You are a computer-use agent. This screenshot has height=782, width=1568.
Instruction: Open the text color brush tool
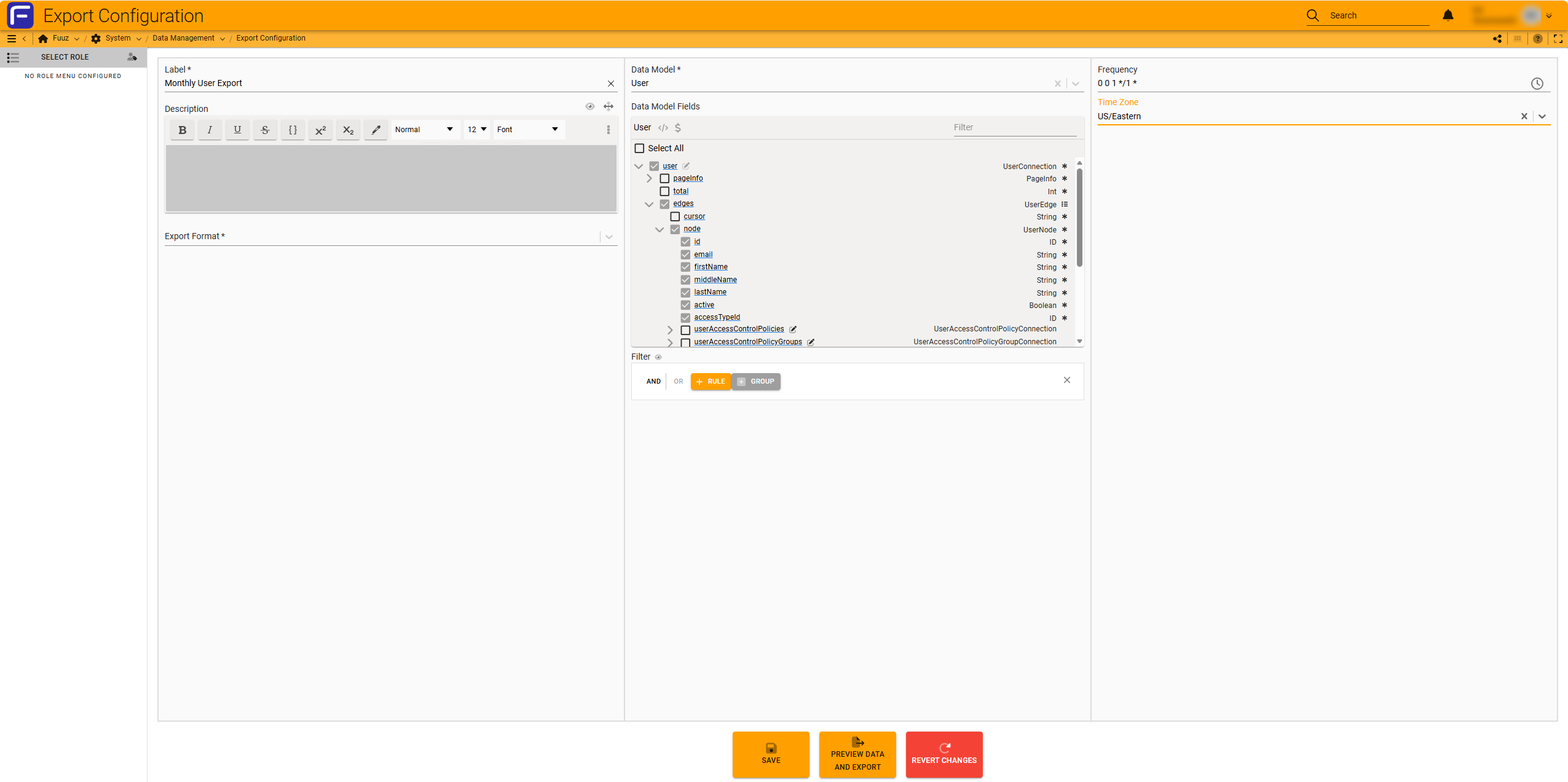[376, 130]
